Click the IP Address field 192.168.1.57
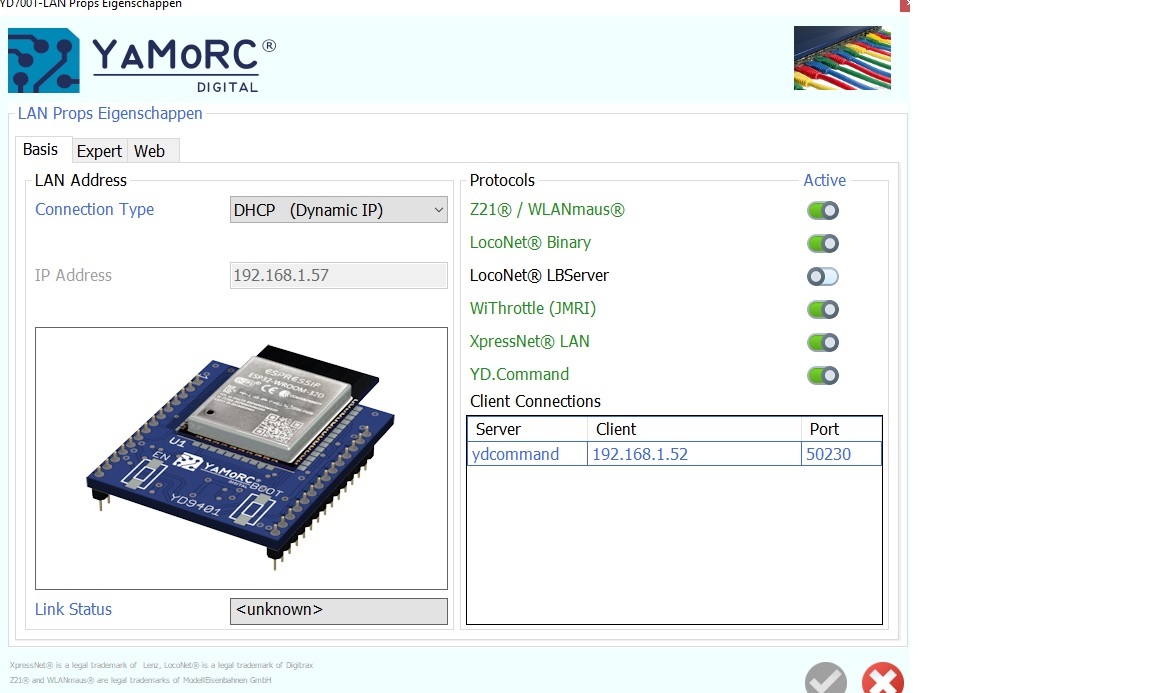Image resolution: width=1152 pixels, height=693 pixels. click(x=339, y=276)
